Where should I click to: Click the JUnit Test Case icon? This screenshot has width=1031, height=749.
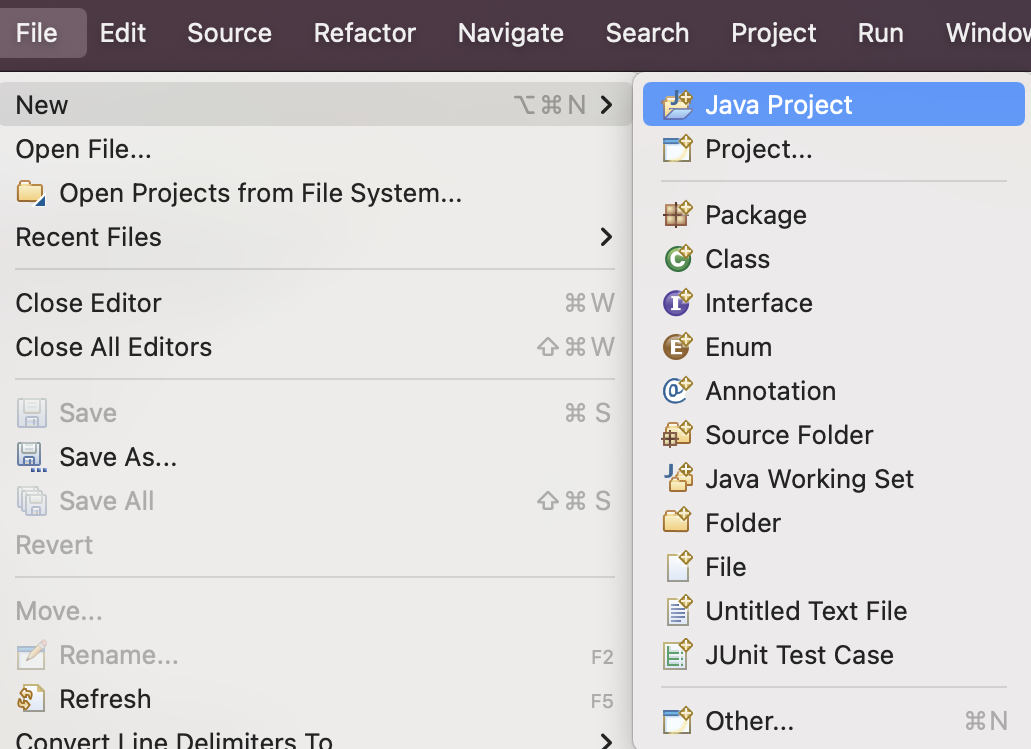[678, 655]
